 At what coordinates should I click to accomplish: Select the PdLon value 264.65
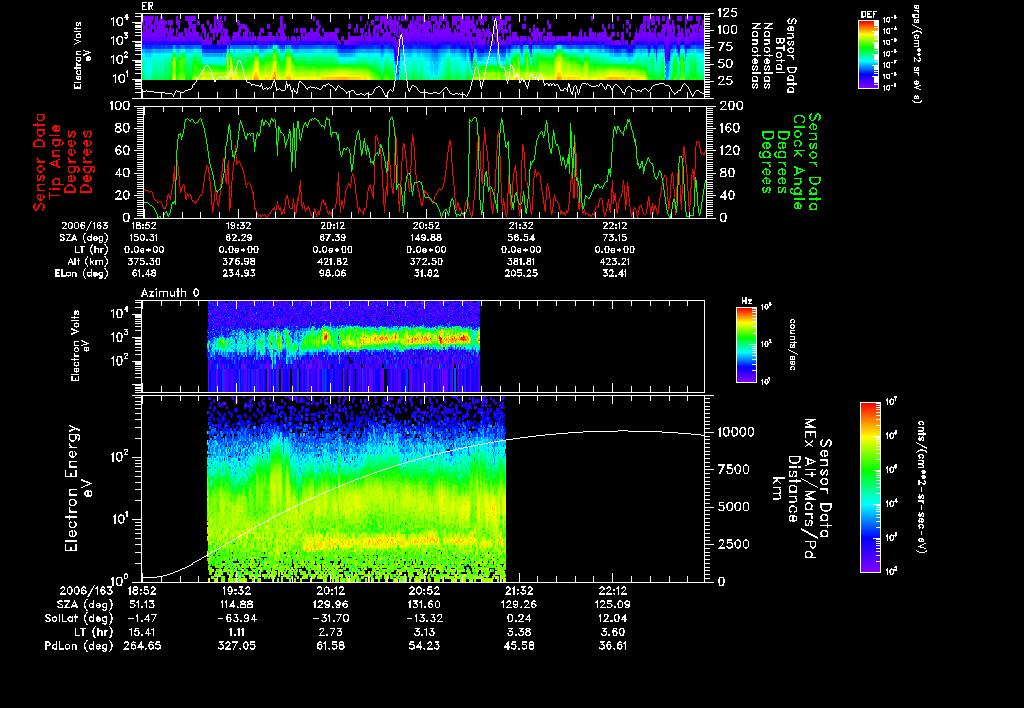[142, 645]
